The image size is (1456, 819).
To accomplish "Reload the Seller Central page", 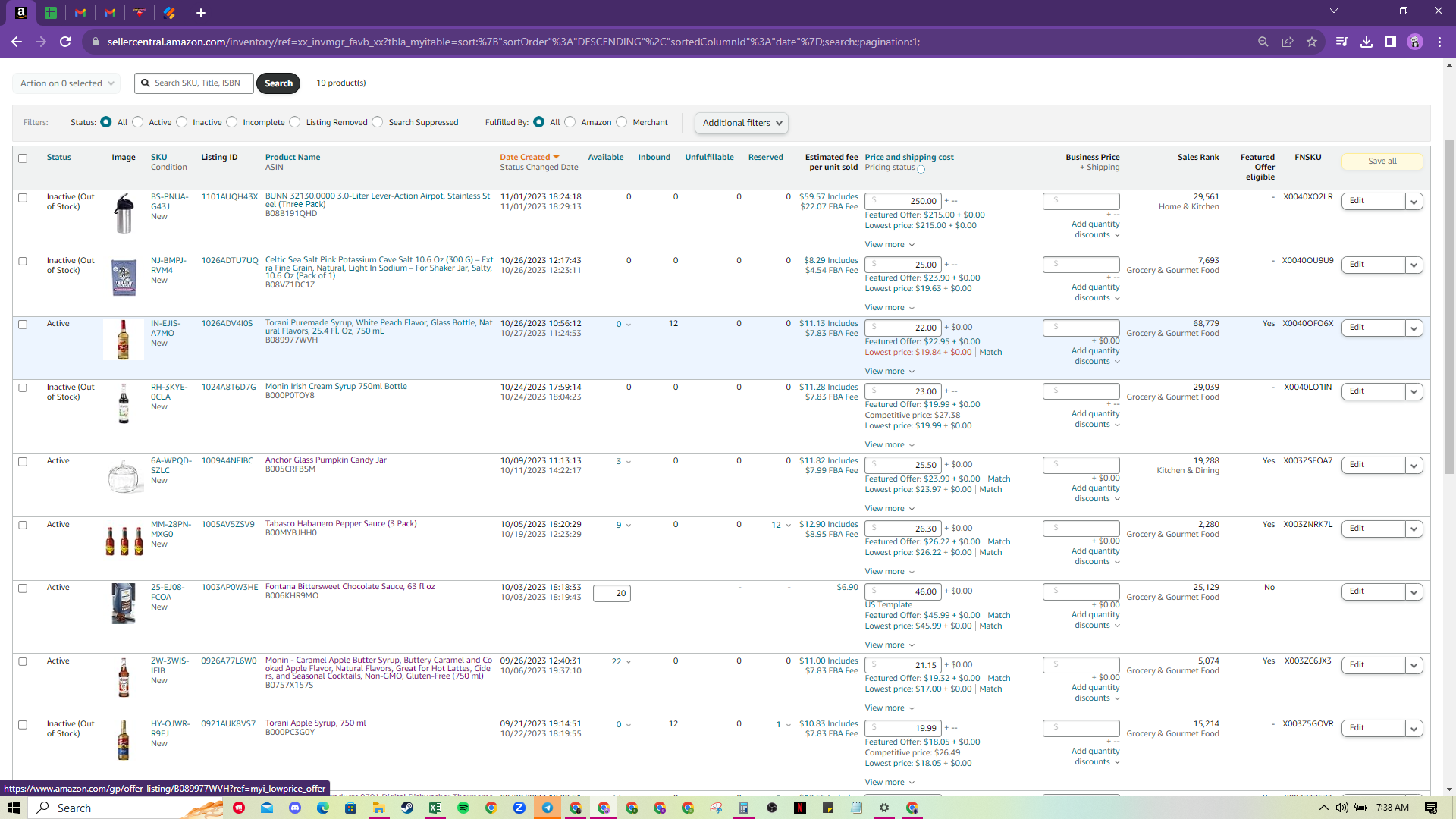I will point(65,42).
